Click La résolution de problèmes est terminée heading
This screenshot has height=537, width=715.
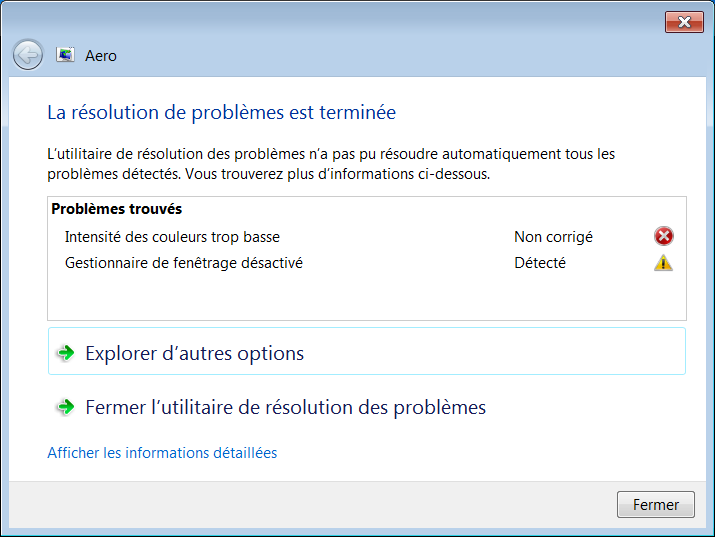pyautogui.click(x=222, y=113)
